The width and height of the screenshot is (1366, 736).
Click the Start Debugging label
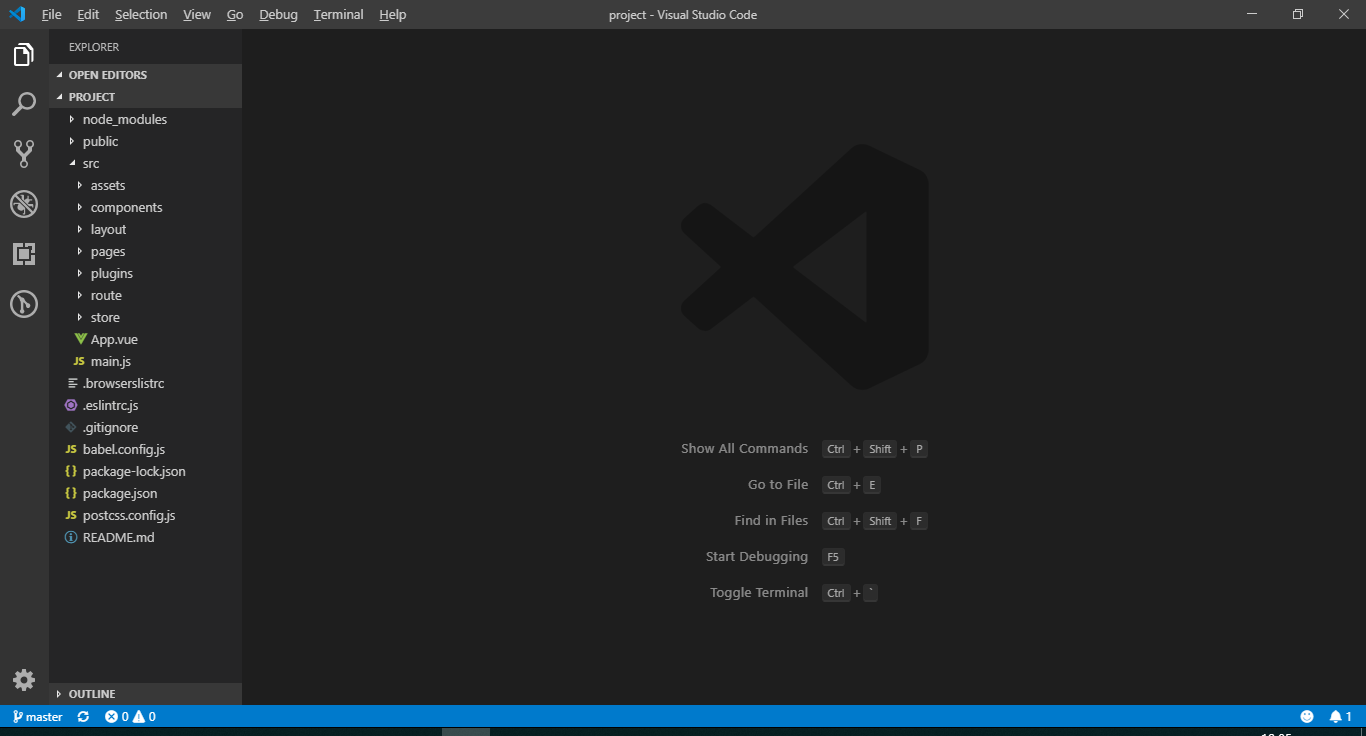click(x=757, y=557)
